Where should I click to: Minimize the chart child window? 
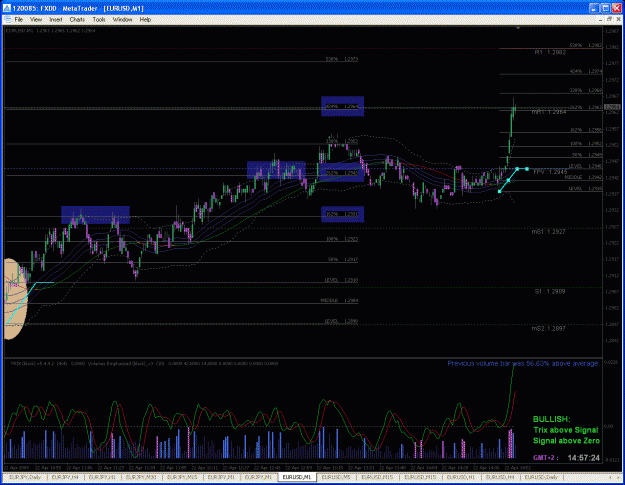(x=601, y=19)
